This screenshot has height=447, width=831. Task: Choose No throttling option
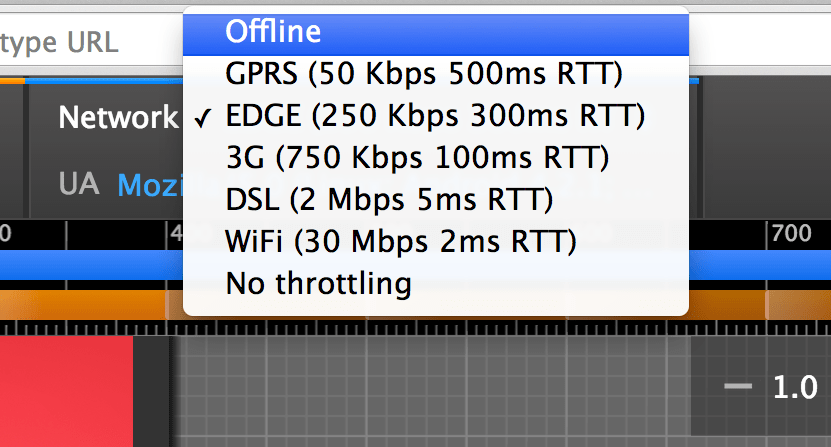point(318,284)
